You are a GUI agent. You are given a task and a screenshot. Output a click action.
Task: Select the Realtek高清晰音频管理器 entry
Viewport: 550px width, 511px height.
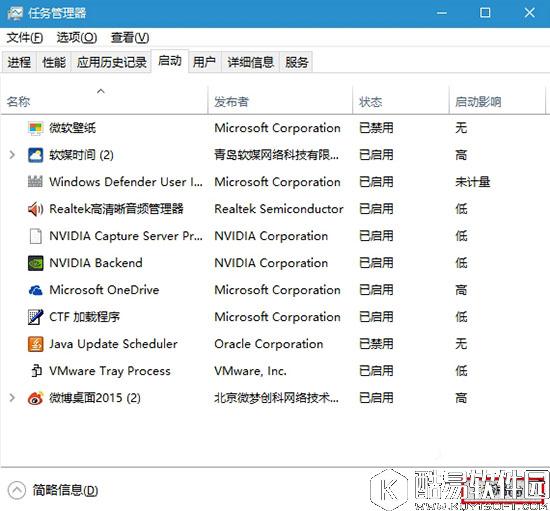[x=116, y=209]
